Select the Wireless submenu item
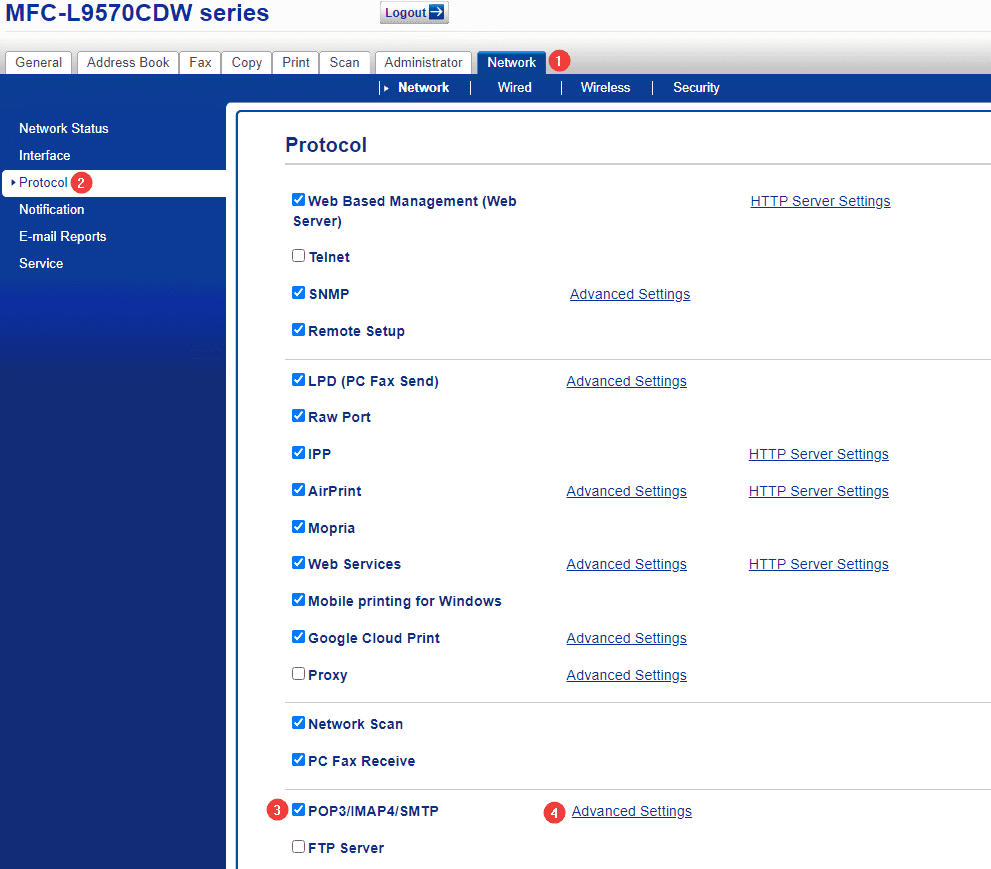The width and height of the screenshot is (991, 869). click(x=605, y=88)
